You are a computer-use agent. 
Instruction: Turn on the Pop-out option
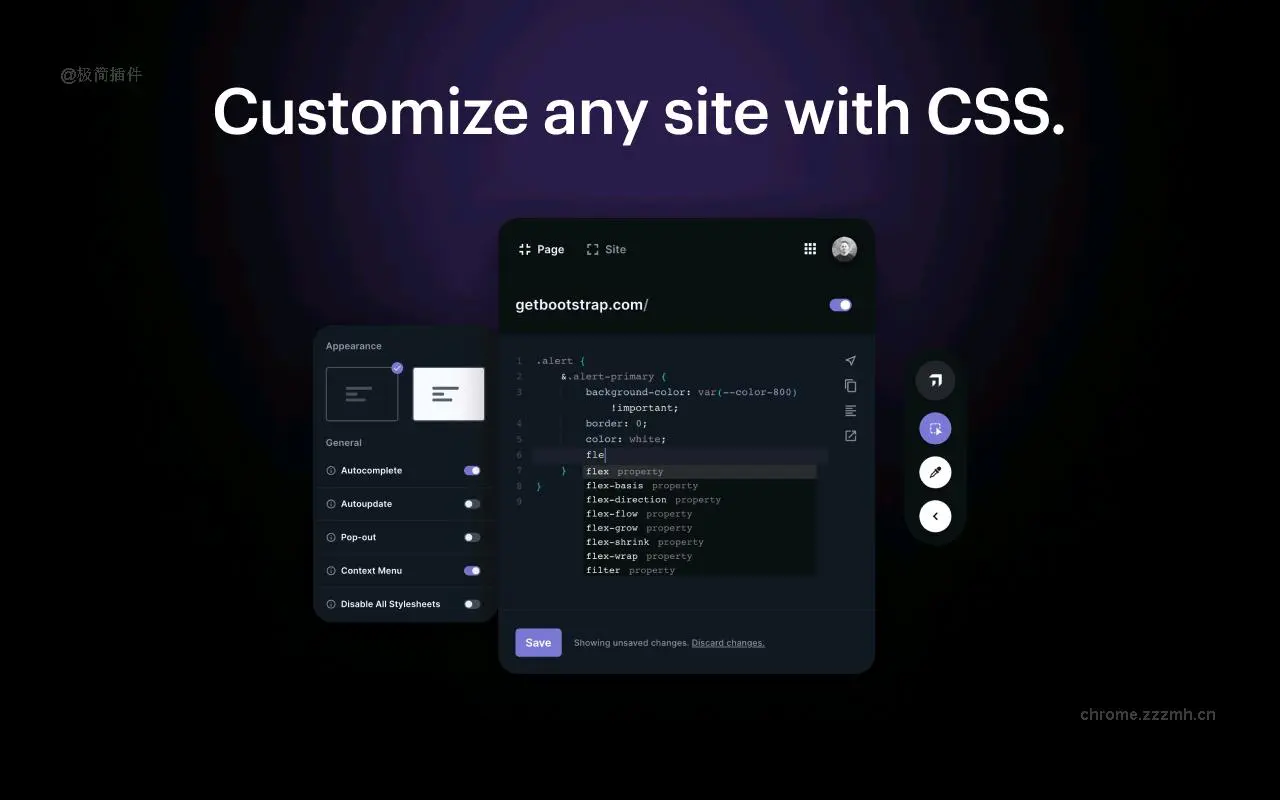(471, 537)
